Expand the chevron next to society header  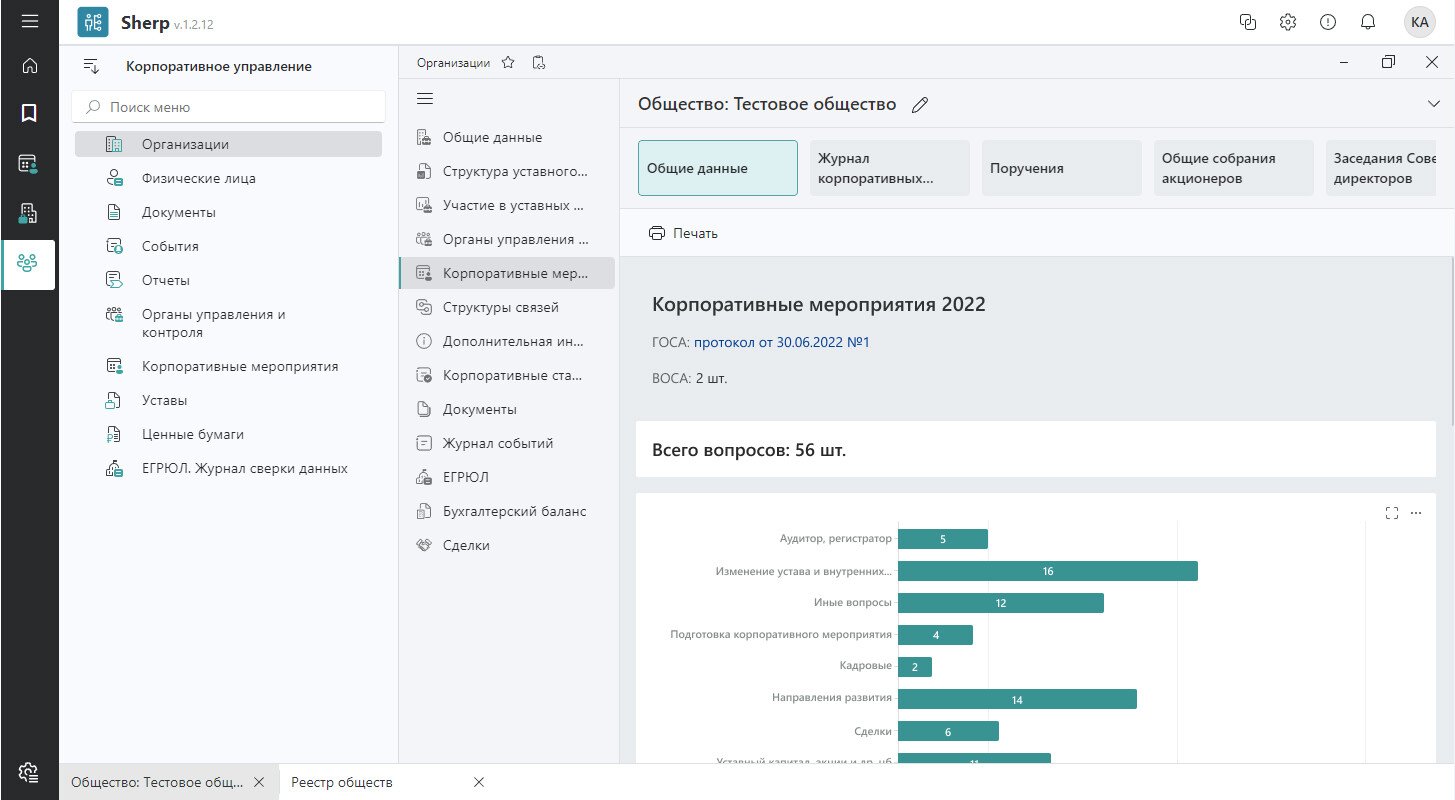(x=1432, y=104)
